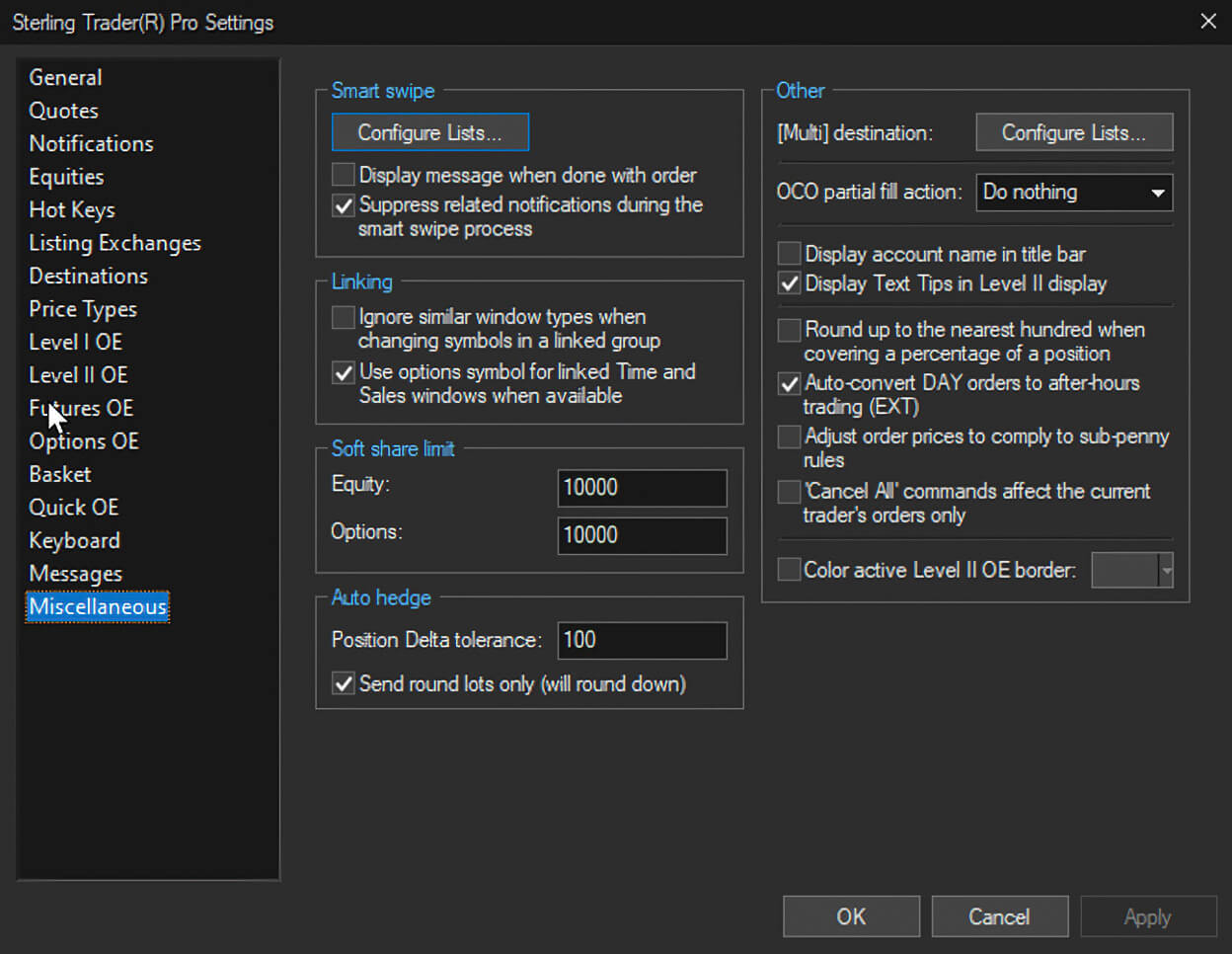Click the Equity soft share limit field
The height and width of the screenshot is (954, 1232).
pyautogui.click(x=642, y=488)
